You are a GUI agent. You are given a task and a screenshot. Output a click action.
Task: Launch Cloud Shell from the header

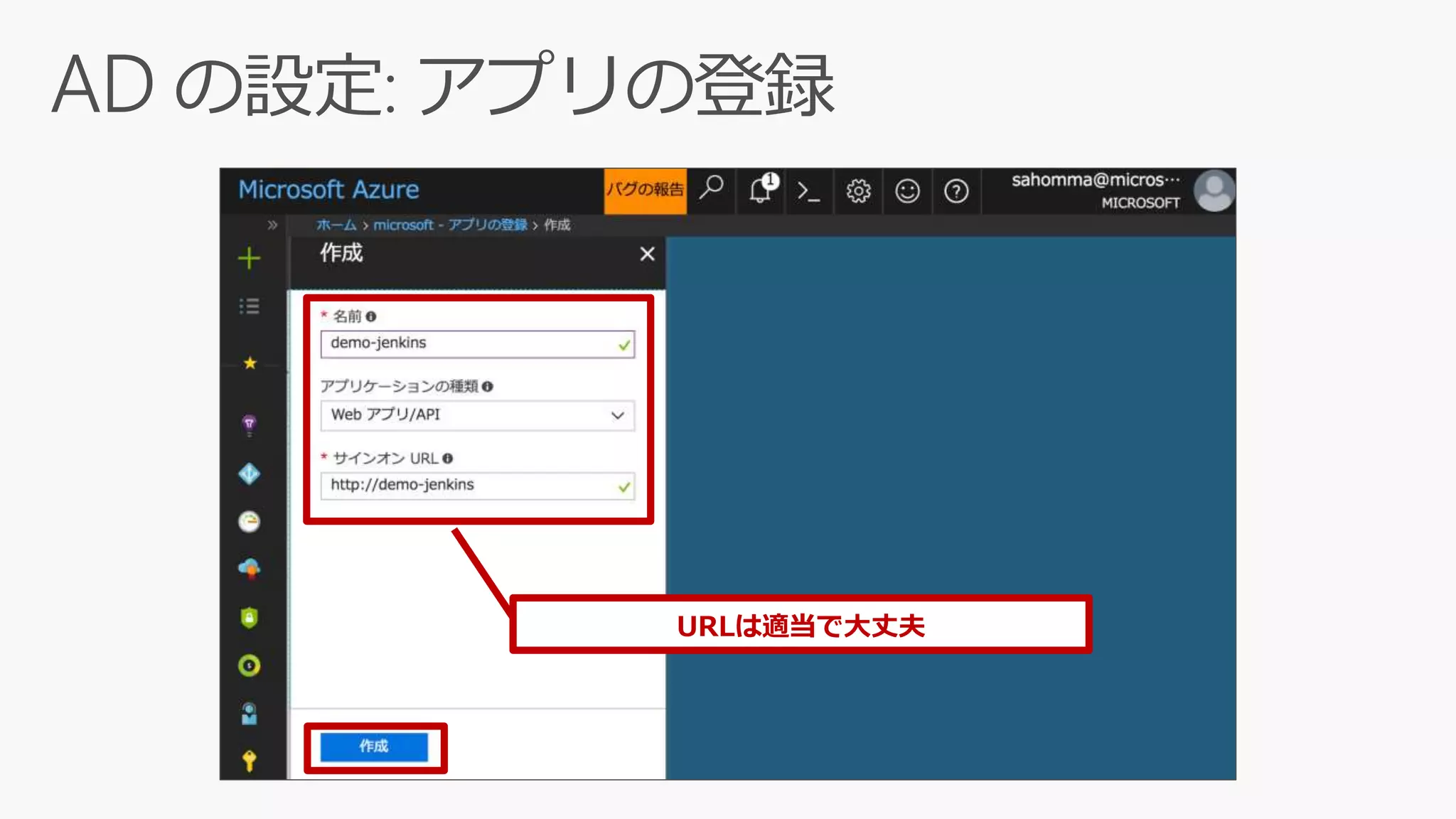(808, 191)
